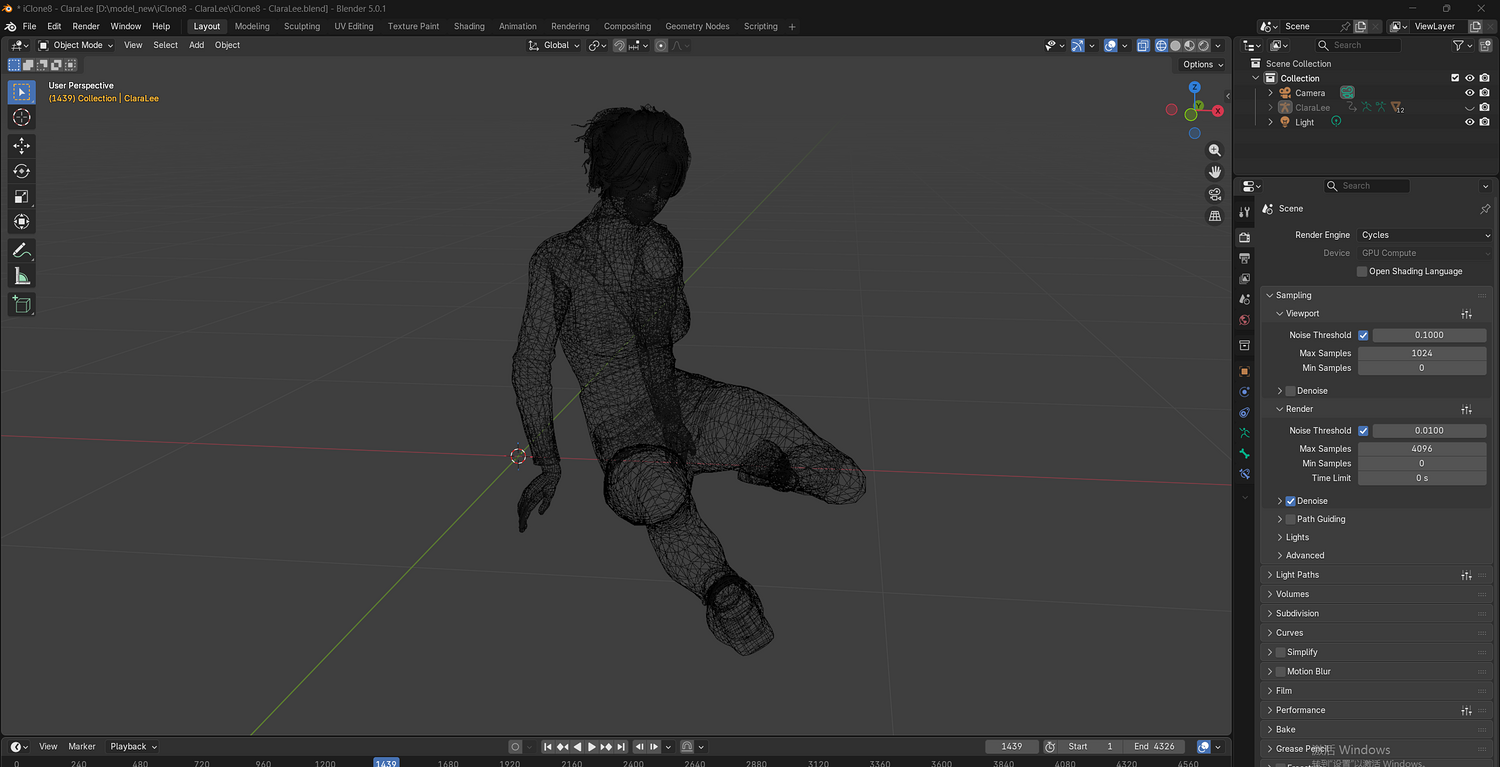The width and height of the screenshot is (1500, 767).
Task: Select the Annotate tool
Action: tap(21, 250)
